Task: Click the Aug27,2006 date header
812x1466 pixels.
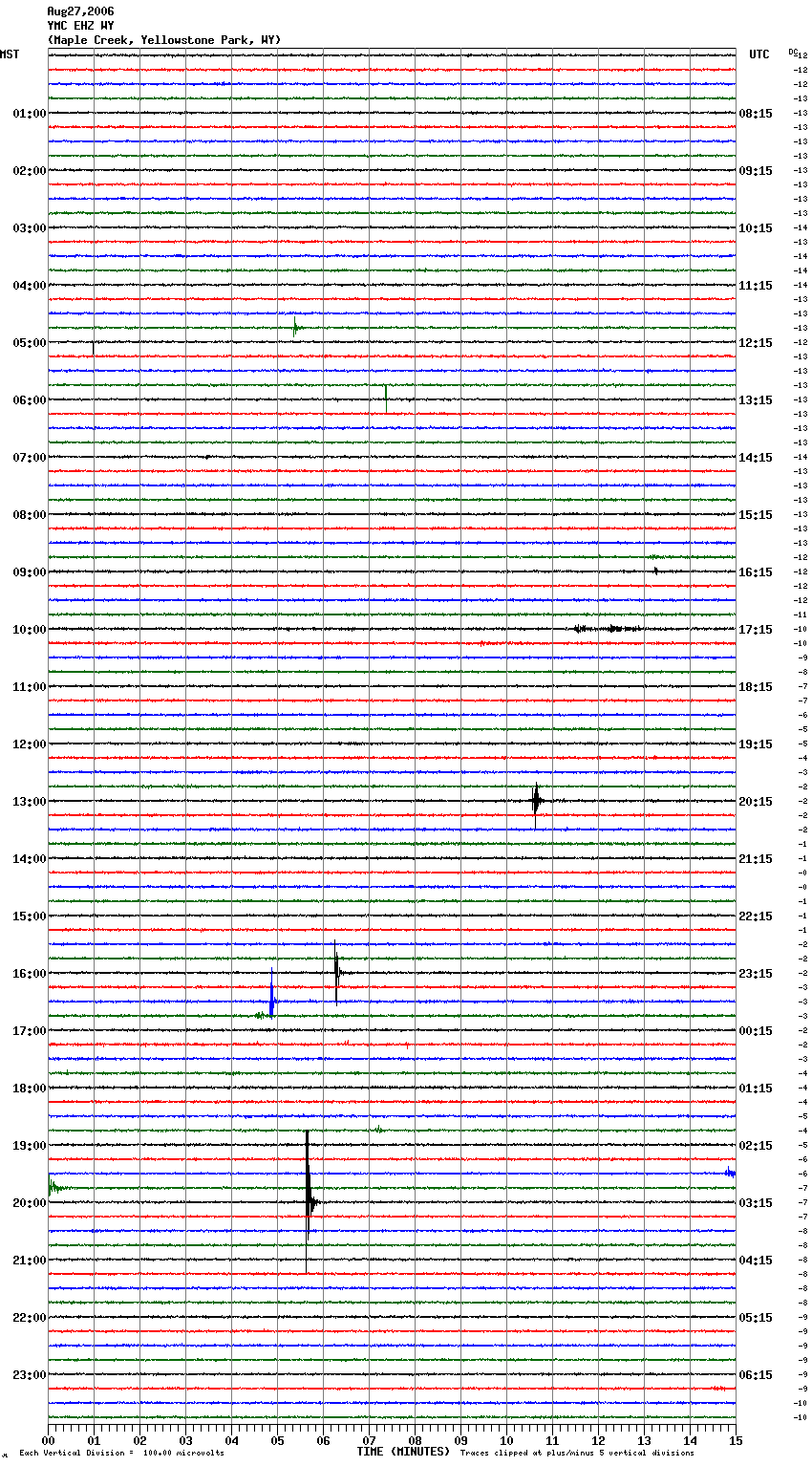Action: click(80, 11)
